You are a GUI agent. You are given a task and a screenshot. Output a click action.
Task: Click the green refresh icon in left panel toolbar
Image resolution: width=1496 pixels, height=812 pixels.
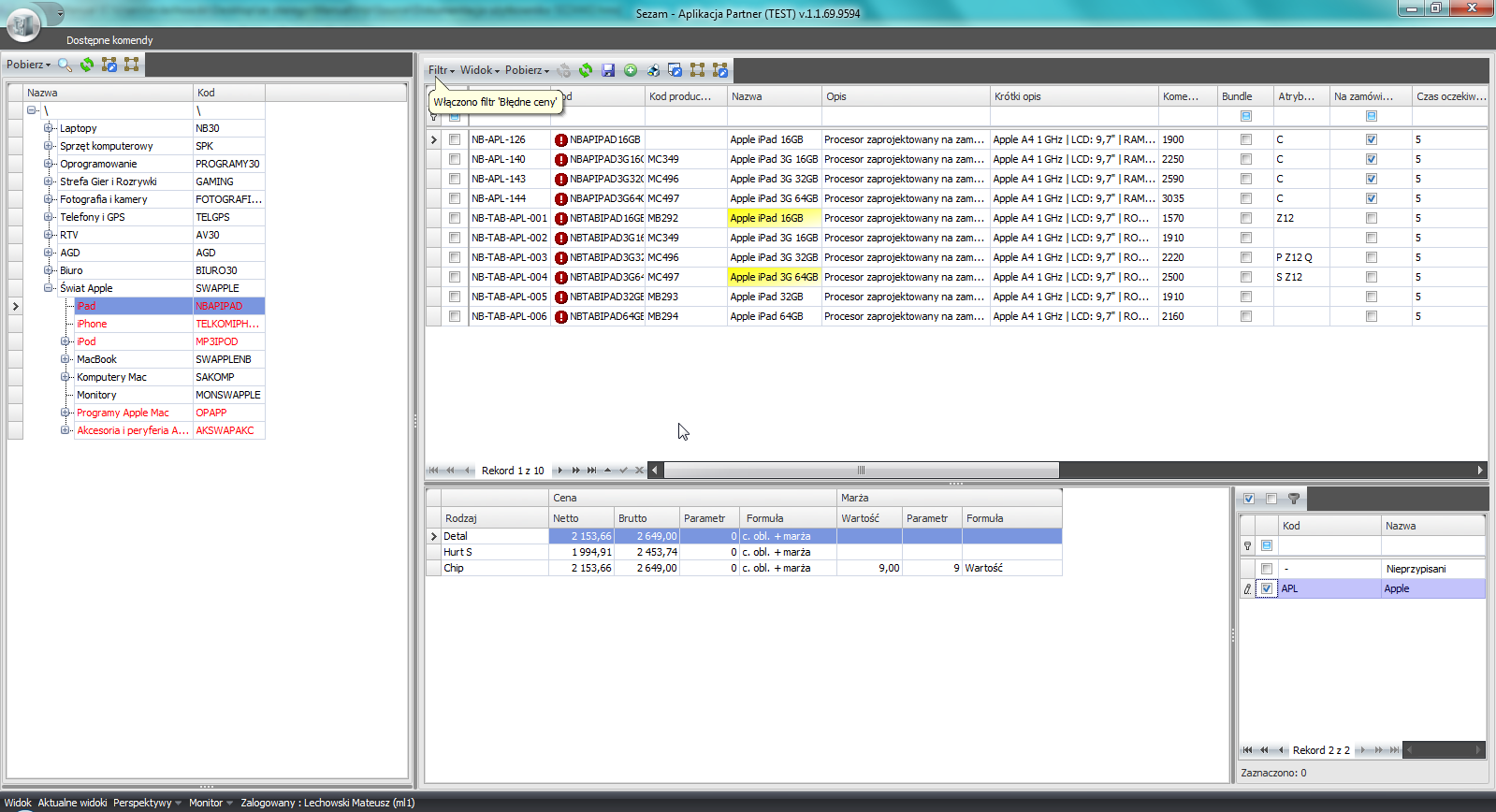click(x=87, y=65)
